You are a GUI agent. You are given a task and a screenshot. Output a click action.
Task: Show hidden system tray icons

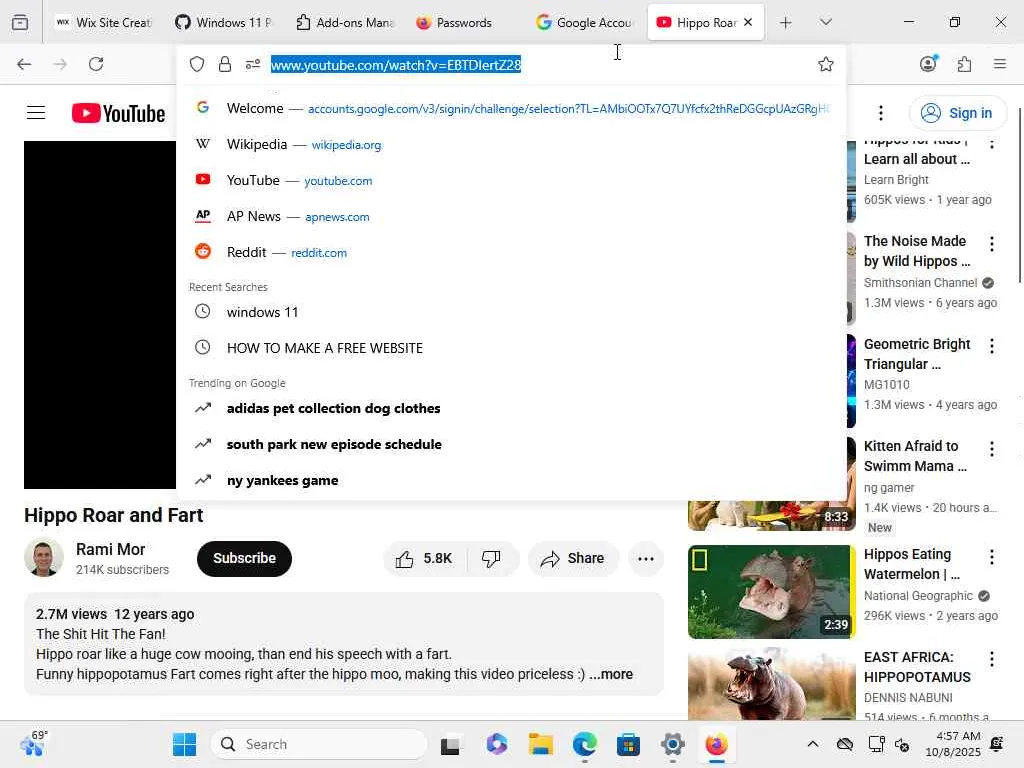812,744
